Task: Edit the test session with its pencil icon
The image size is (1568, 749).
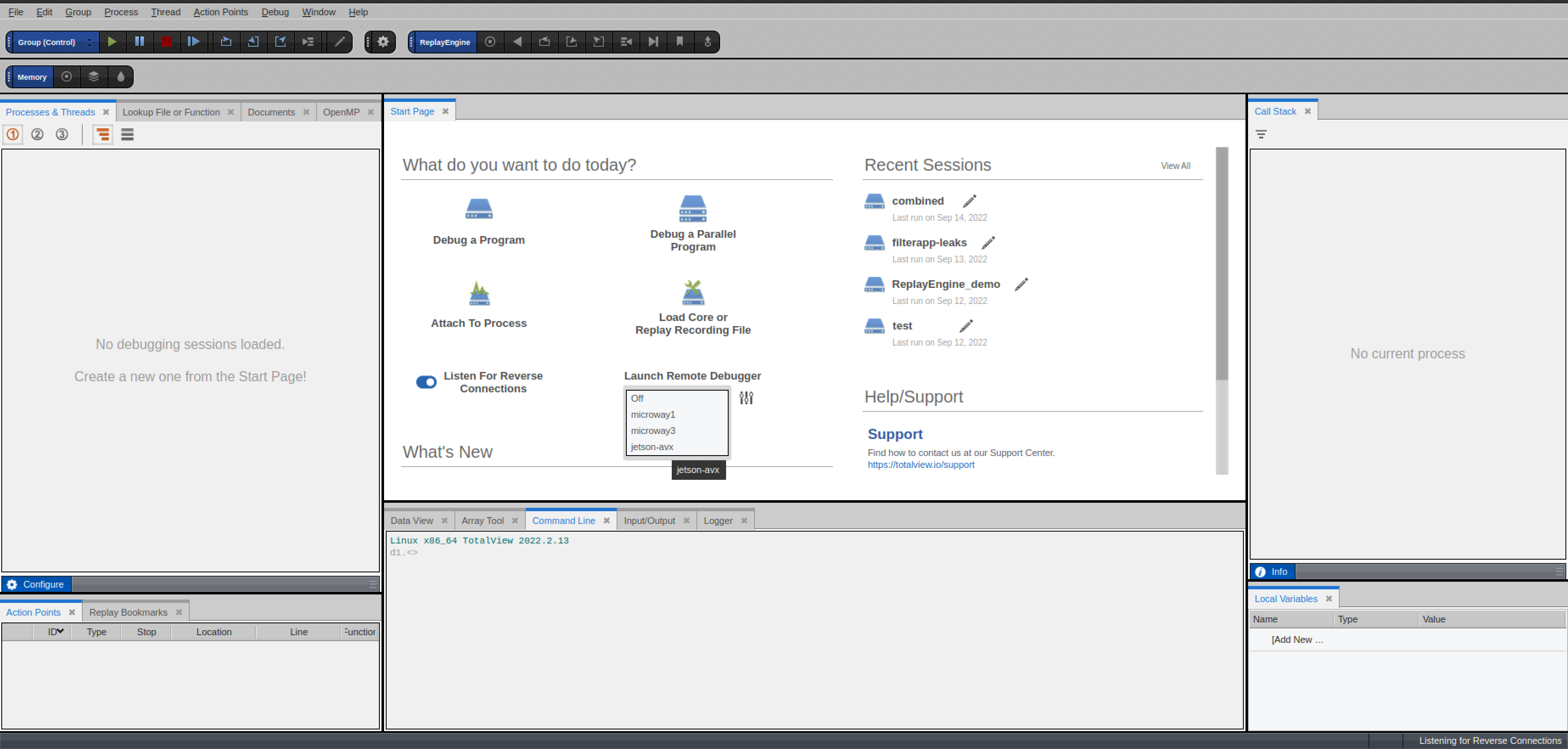Action: tap(966, 326)
